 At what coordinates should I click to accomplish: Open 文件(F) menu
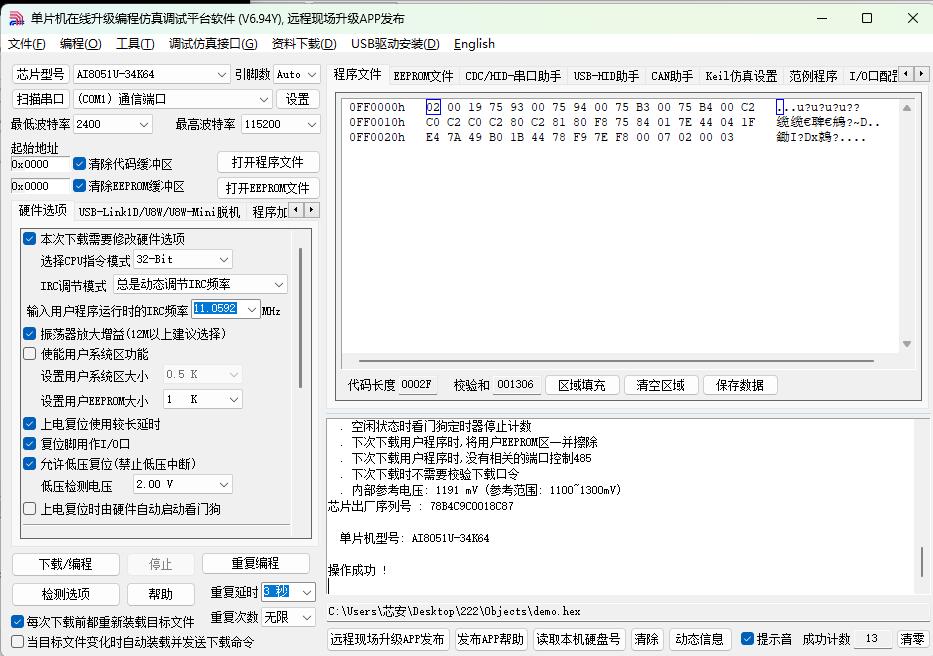coord(27,43)
